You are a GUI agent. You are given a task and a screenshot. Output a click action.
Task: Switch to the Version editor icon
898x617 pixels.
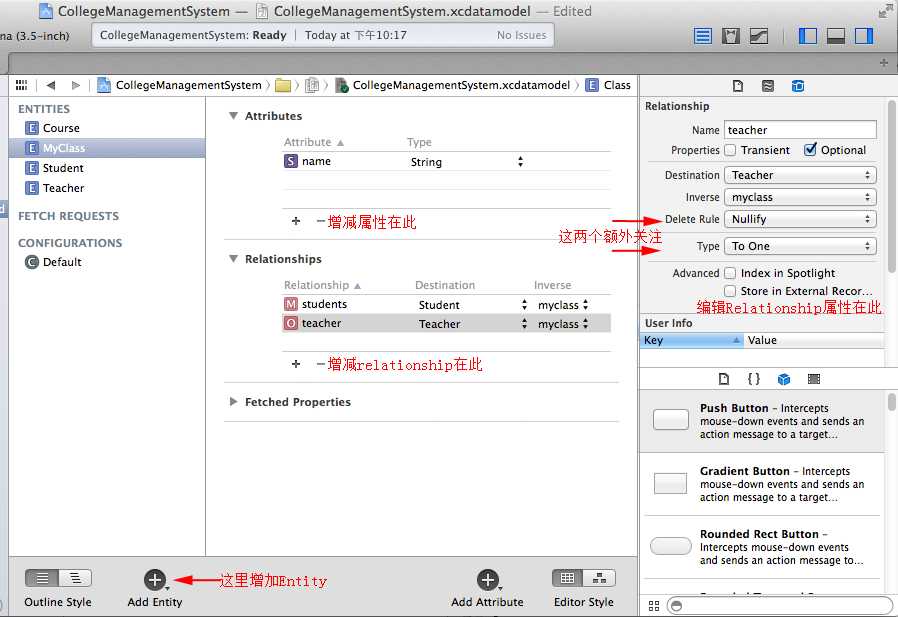tap(759, 36)
